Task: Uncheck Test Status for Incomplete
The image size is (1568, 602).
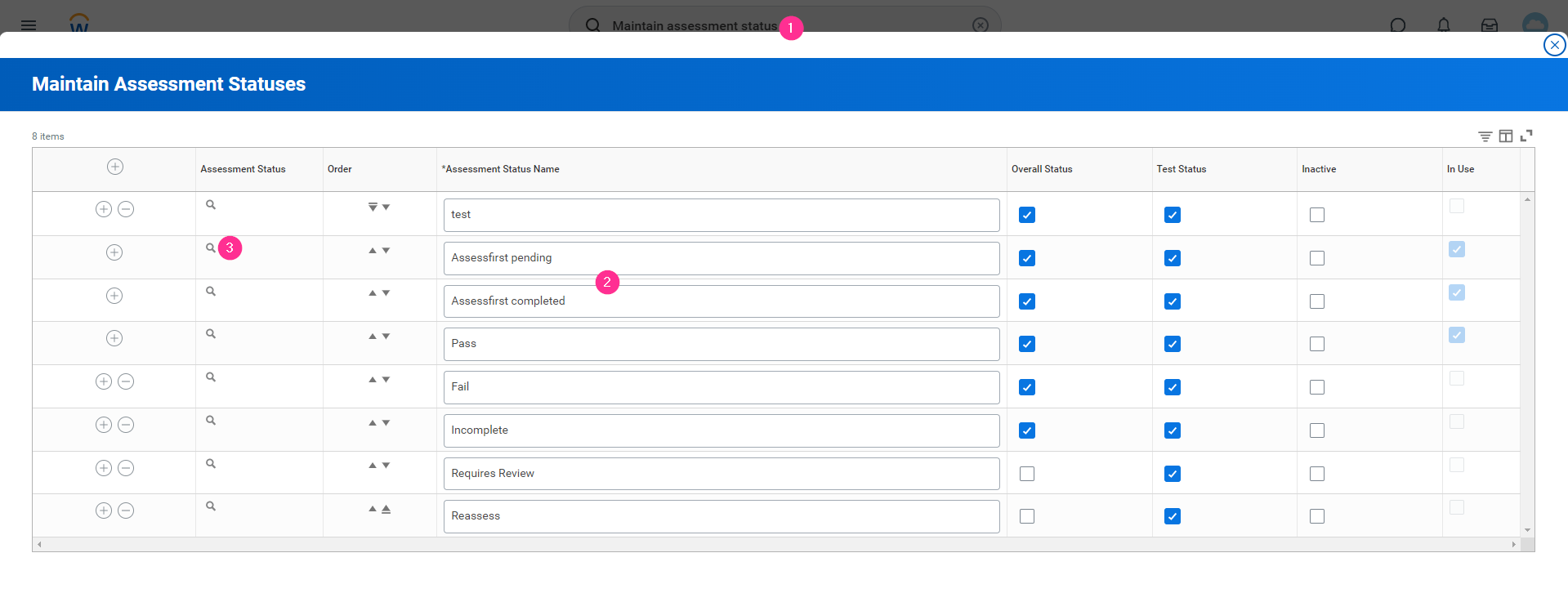Action: tap(1173, 430)
